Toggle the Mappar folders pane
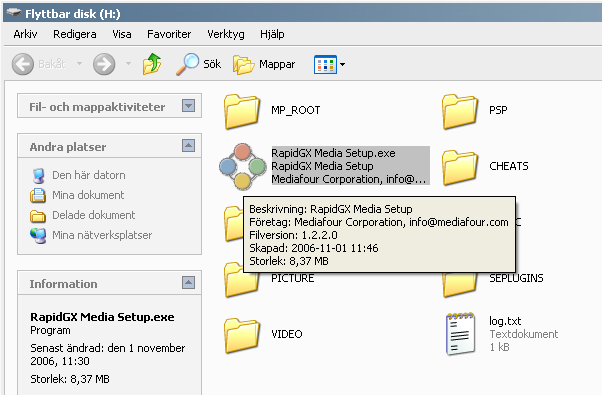The image size is (602, 395). (264, 64)
